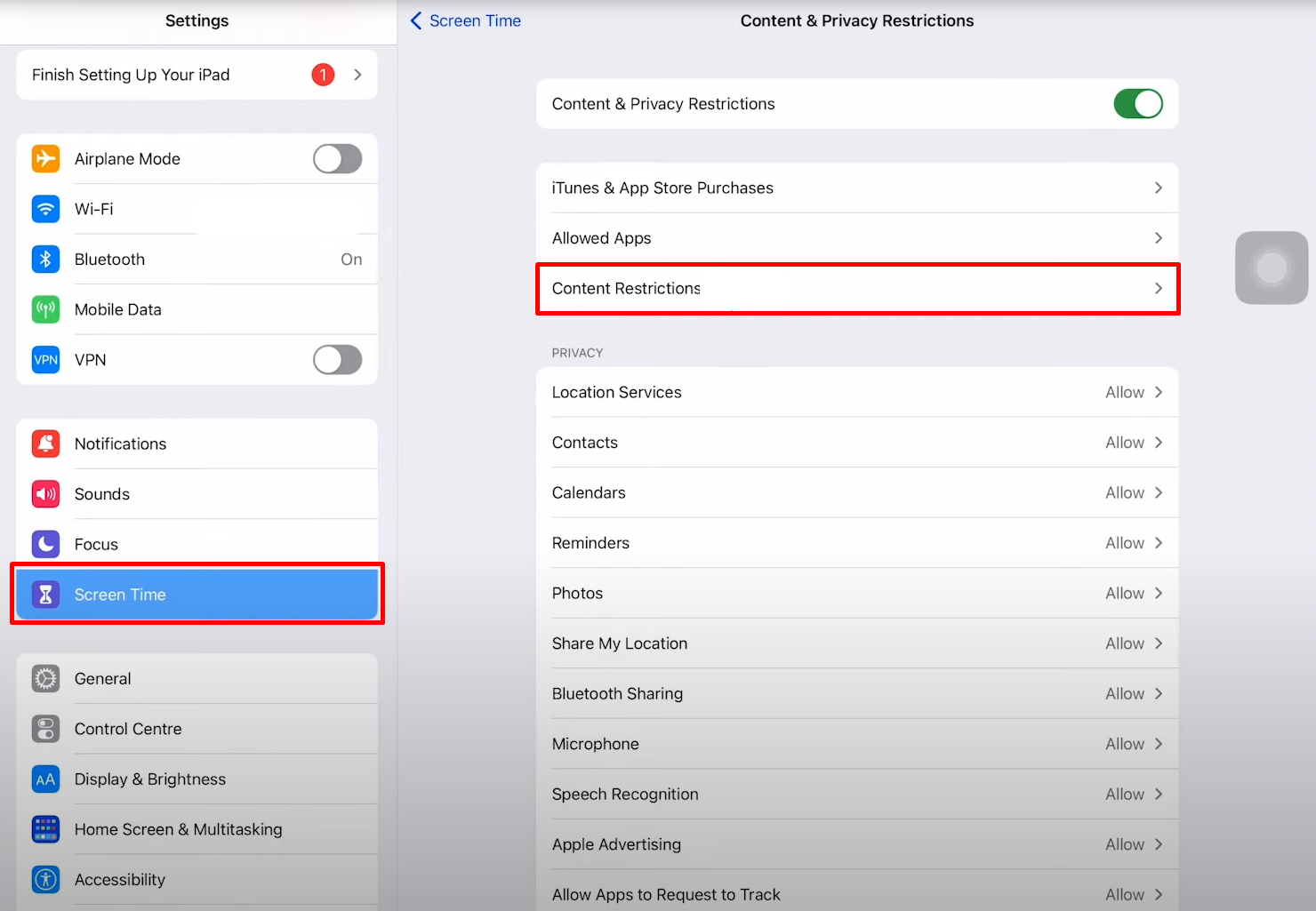
Task: Open General settings in sidebar
Action: point(197,679)
